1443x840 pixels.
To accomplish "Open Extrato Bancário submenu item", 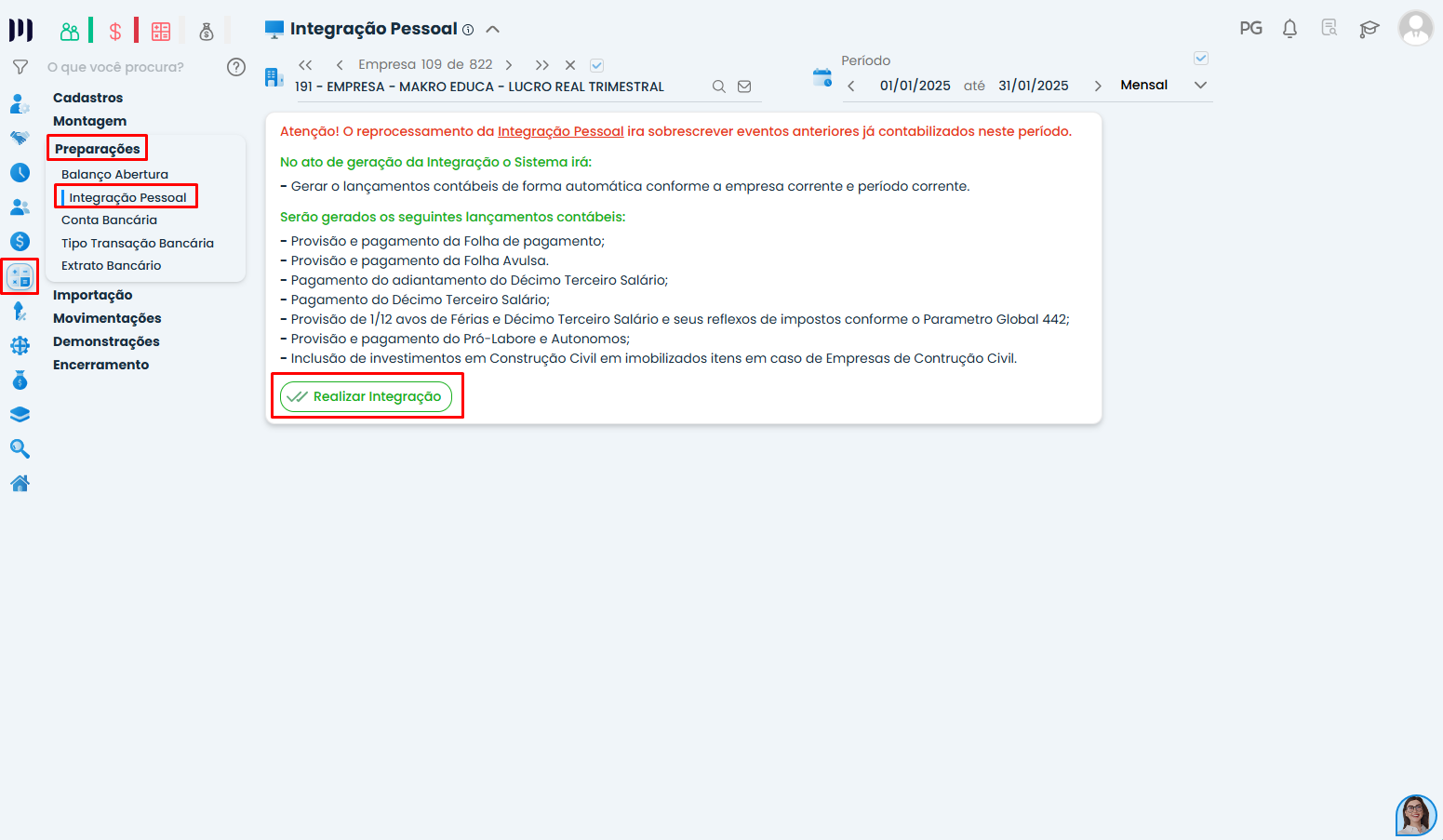I will tap(111, 266).
